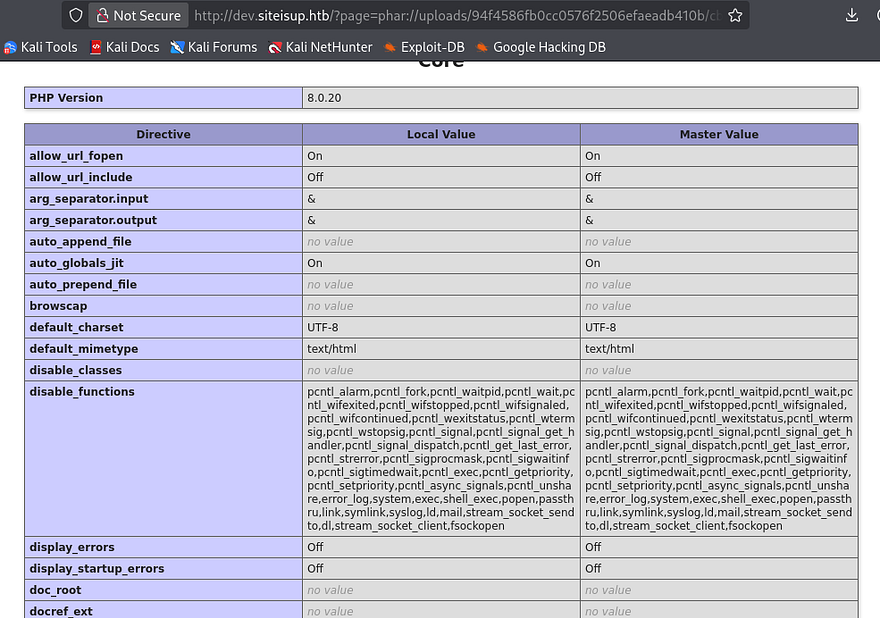Open Kali NetHunter bookmark
Screen dimensions: 880x618
pyautogui.click(x=319, y=47)
